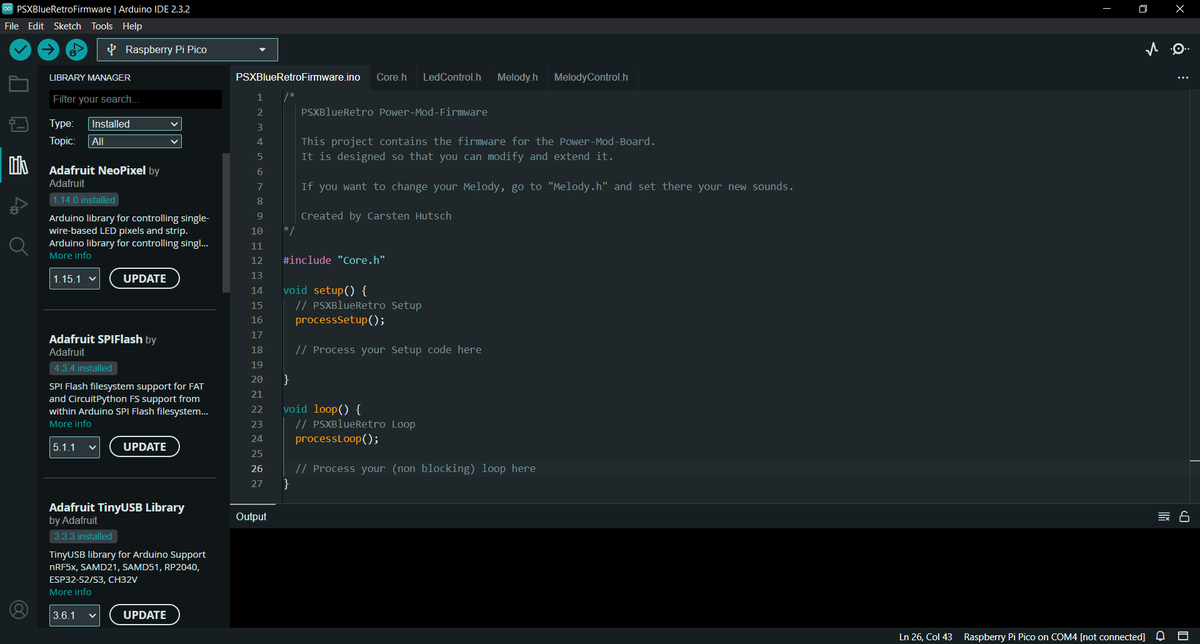
Task: Click line number 14 in the gutter
Action: (x=257, y=290)
